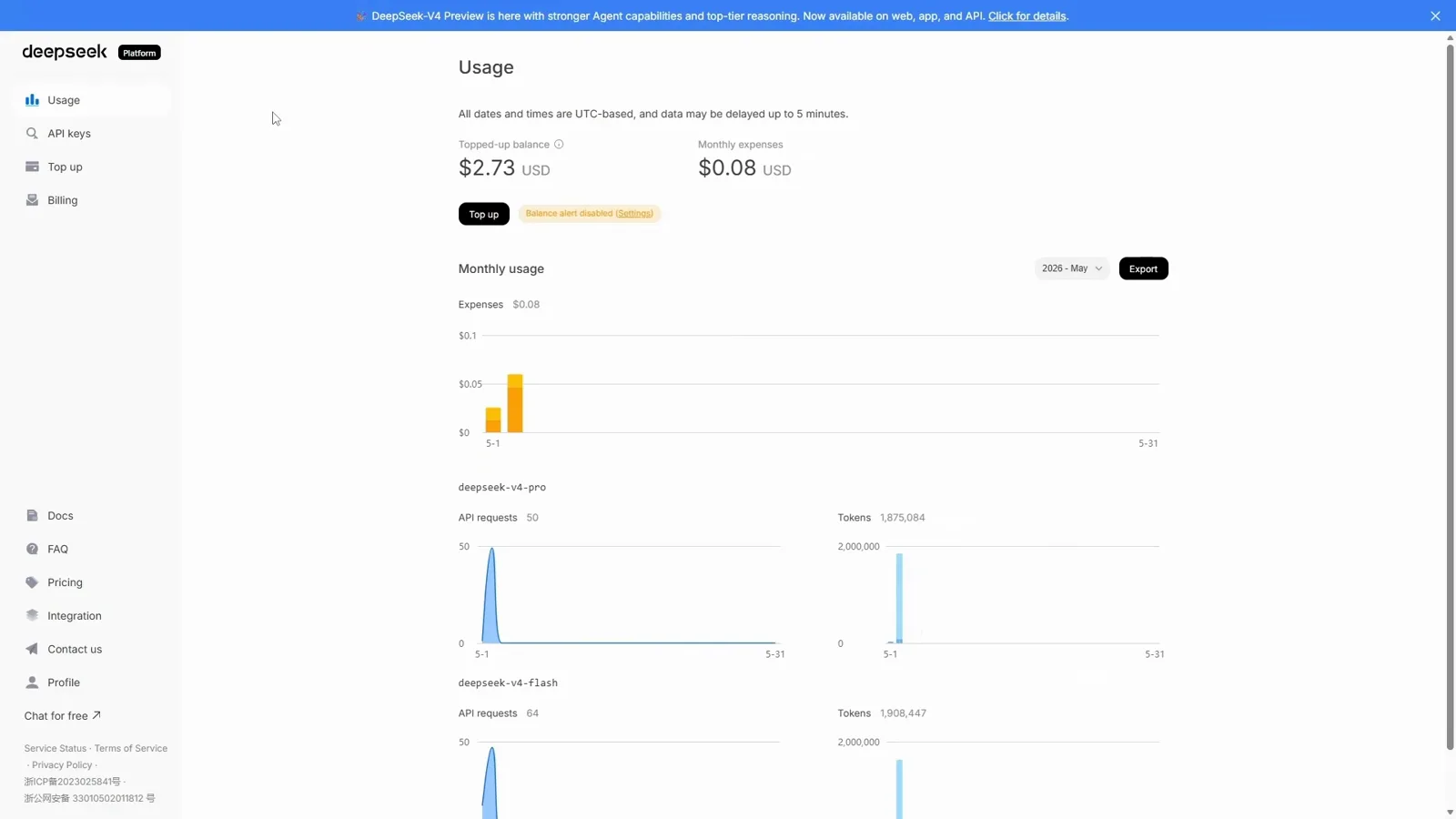Click the FAQ question mark icon
The width and height of the screenshot is (1456, 819).
(x=32, y=549)
